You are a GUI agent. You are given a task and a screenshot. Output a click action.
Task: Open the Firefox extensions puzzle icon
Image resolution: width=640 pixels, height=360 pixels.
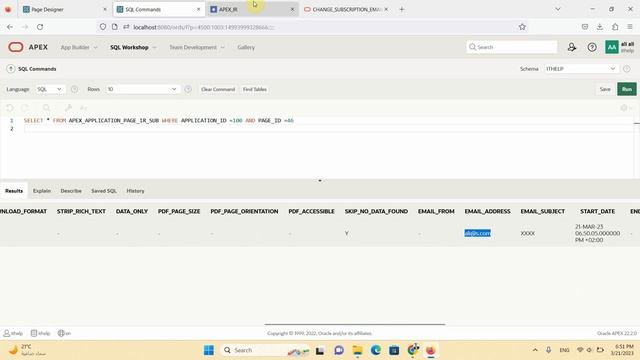click(x=615, y=27)
